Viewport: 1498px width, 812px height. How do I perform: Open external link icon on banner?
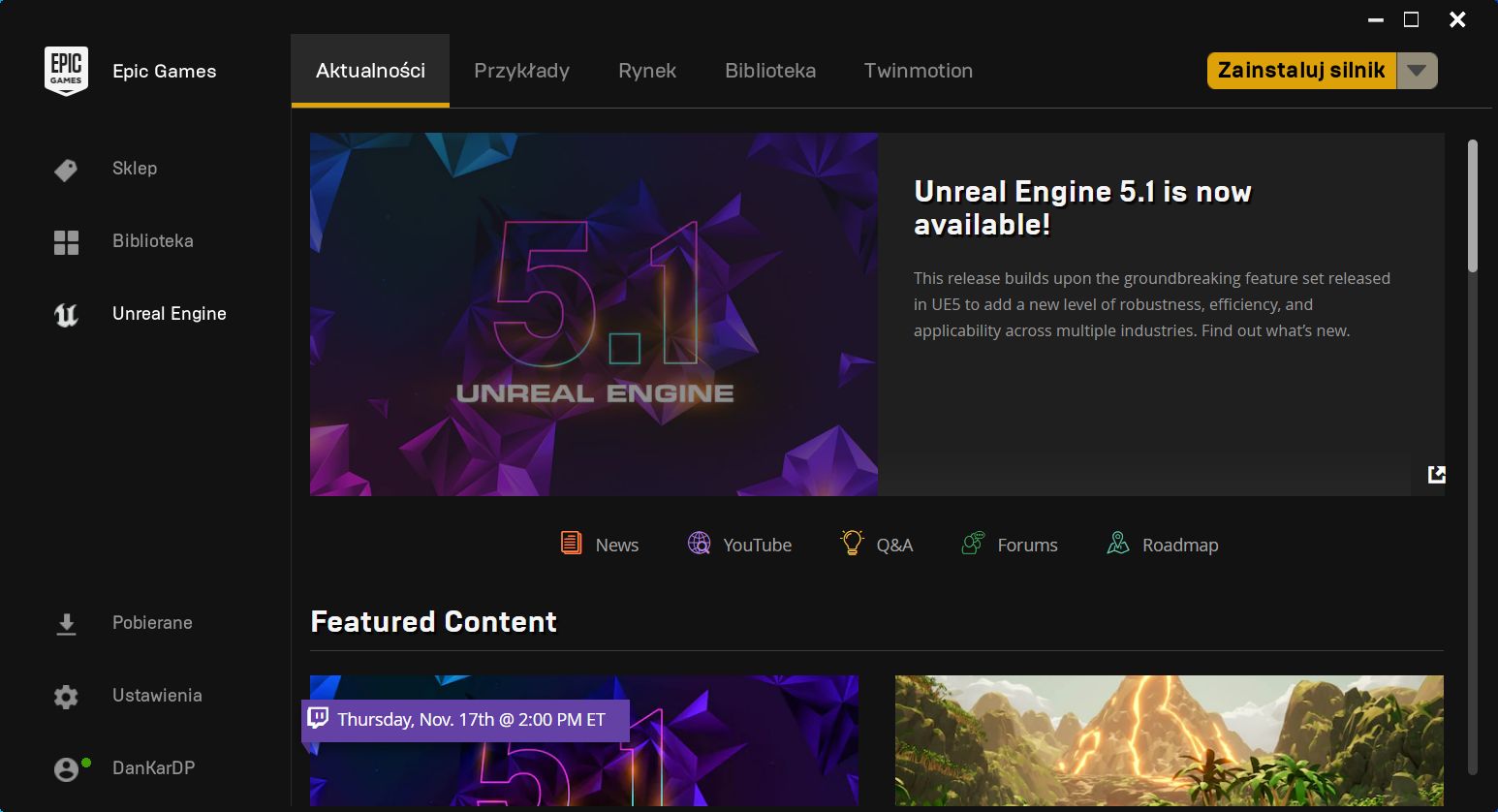[x=1437, y=474]
